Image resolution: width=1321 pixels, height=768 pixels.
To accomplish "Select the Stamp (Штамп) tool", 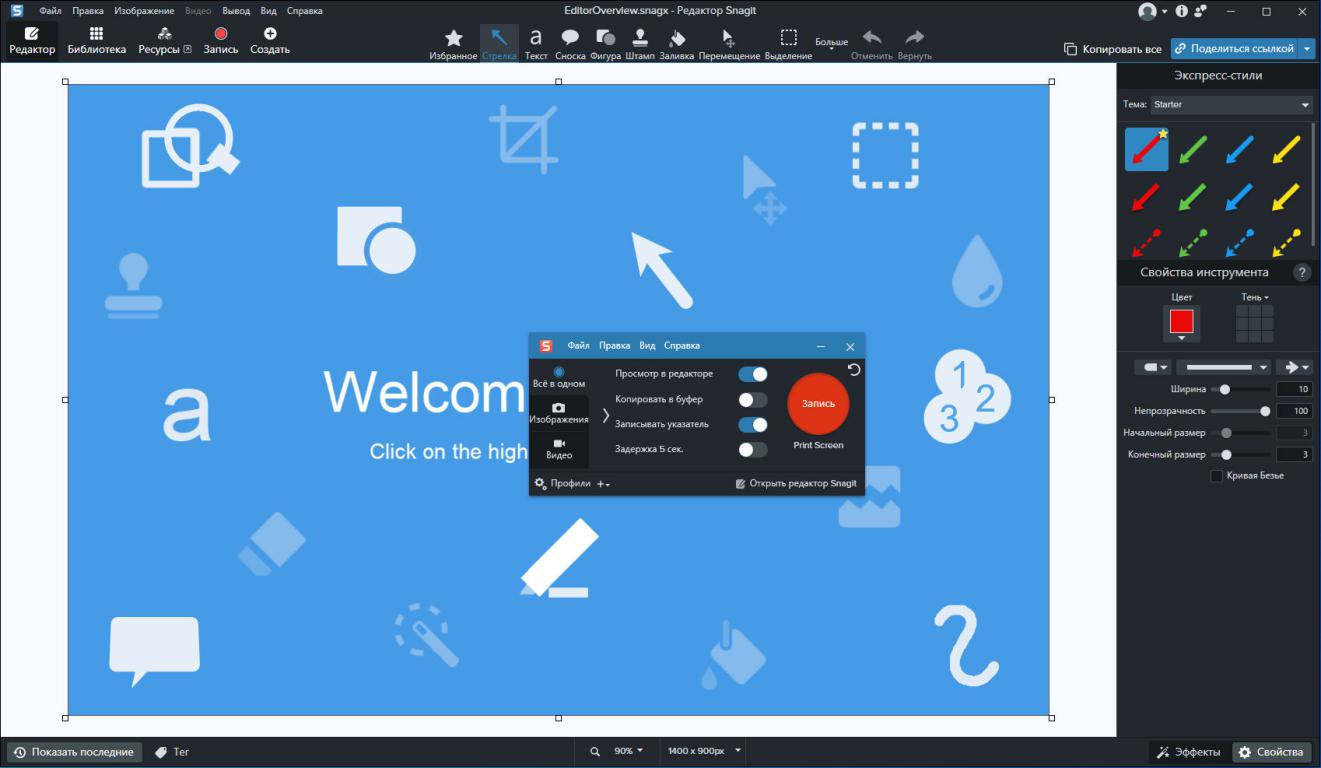I will coord(640,43).
